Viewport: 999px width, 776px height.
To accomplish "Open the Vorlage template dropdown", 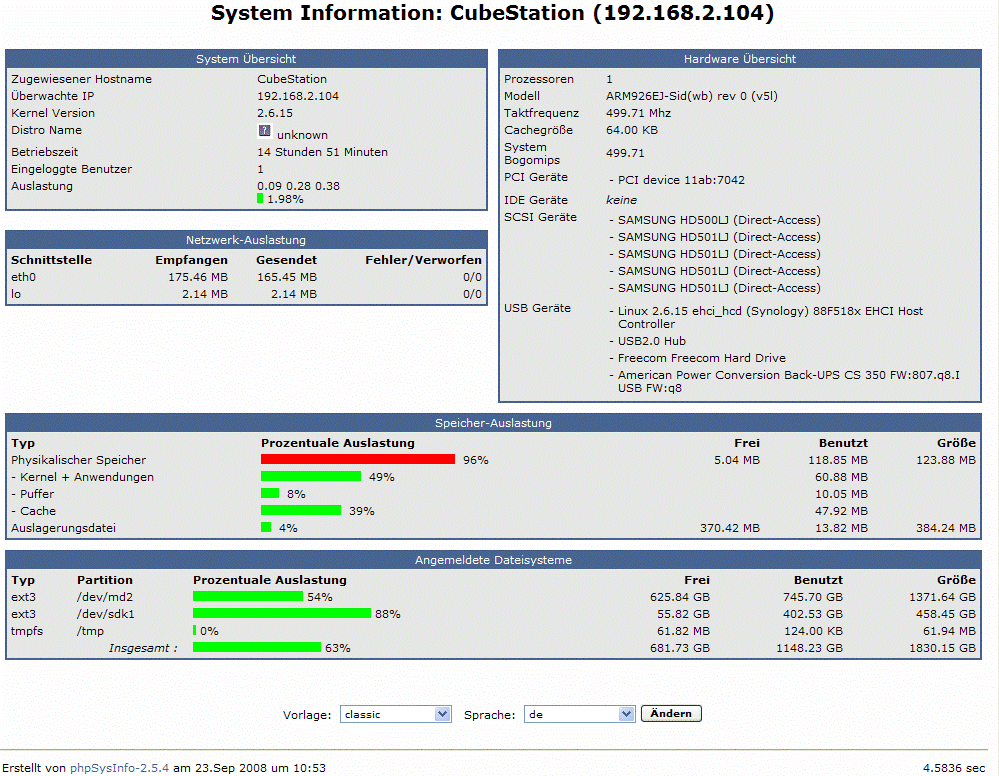I will point(395,714).
